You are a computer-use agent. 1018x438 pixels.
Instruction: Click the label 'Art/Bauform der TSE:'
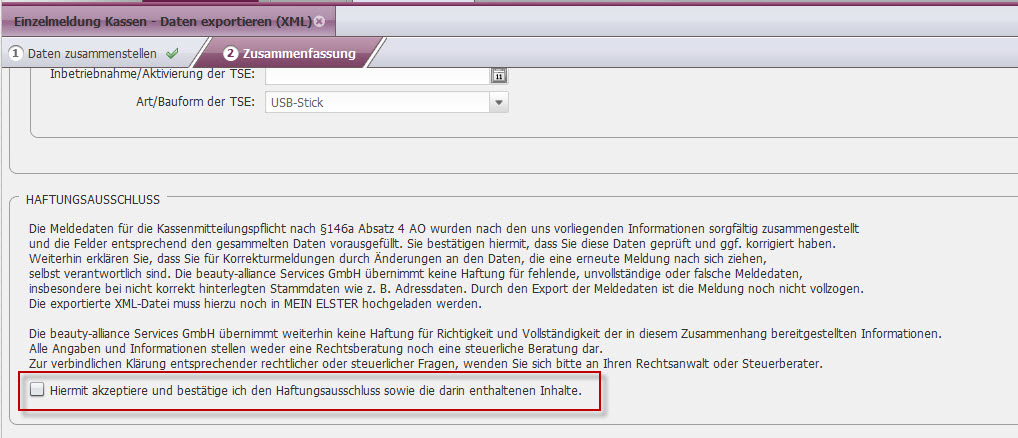pos(194,102)
